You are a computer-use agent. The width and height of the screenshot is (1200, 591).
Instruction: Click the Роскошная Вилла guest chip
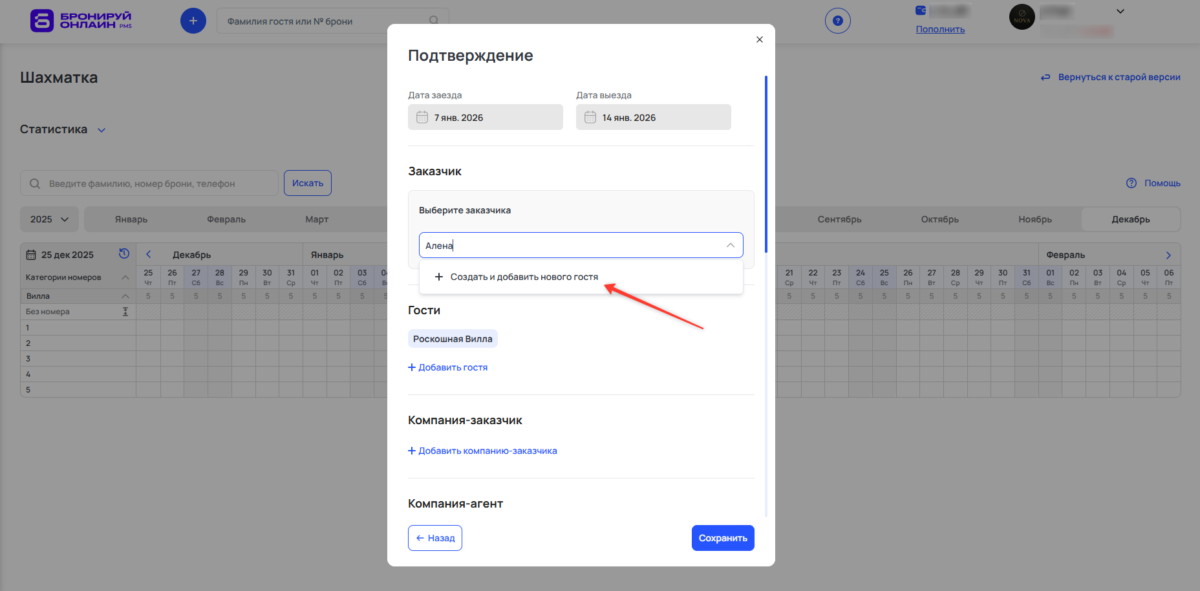[453, 338]
